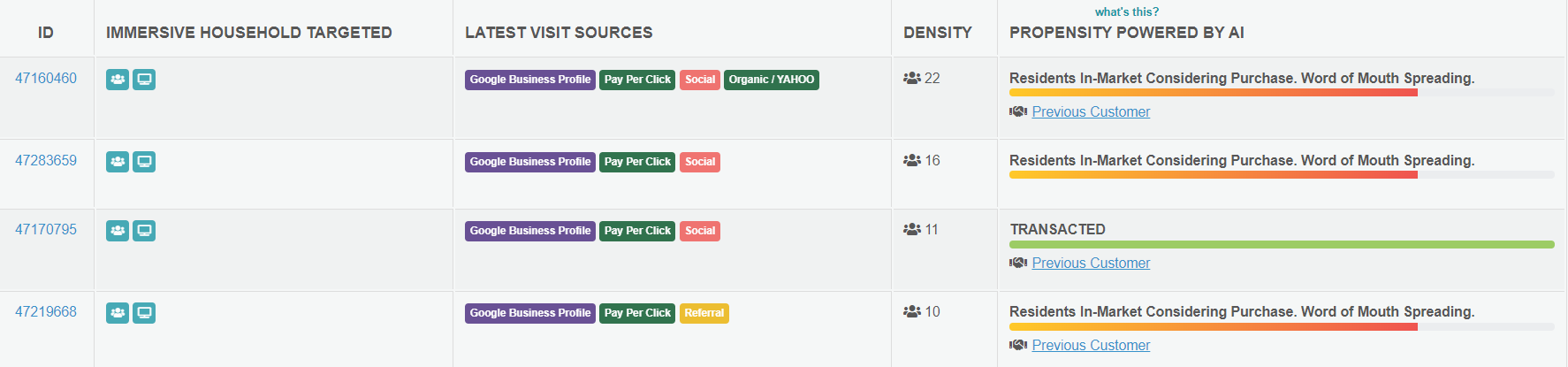Click Previous Customer link in the TRANSACTED row
Viewport: 1568px width, 367px height.
coord(1091,264)
